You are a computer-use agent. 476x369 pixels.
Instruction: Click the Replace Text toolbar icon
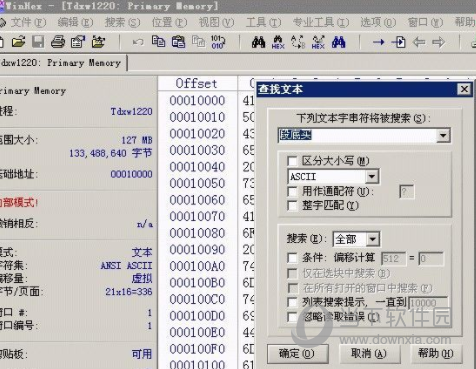tap(298, 42)
